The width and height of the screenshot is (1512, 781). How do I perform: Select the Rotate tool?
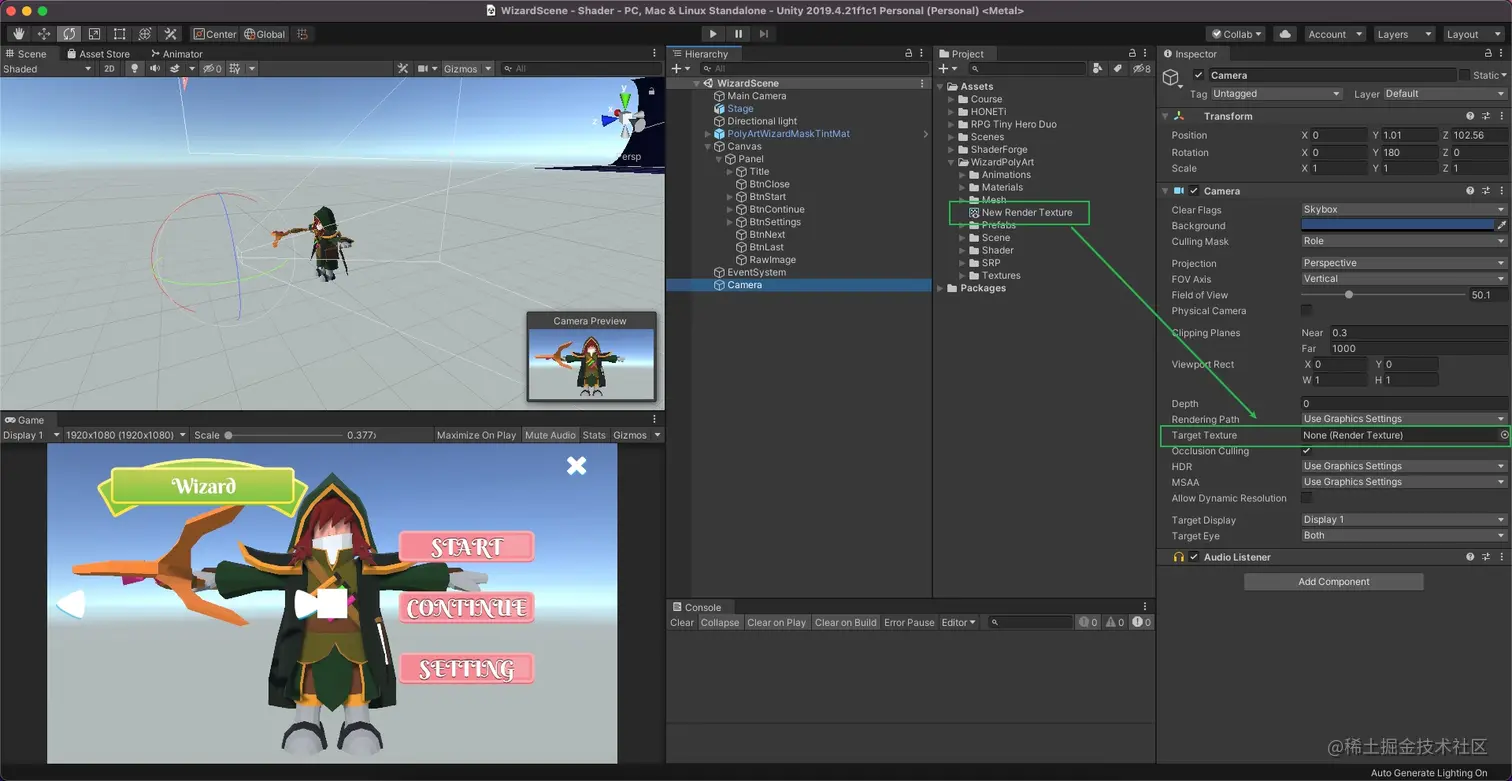[x=69, y=34]
